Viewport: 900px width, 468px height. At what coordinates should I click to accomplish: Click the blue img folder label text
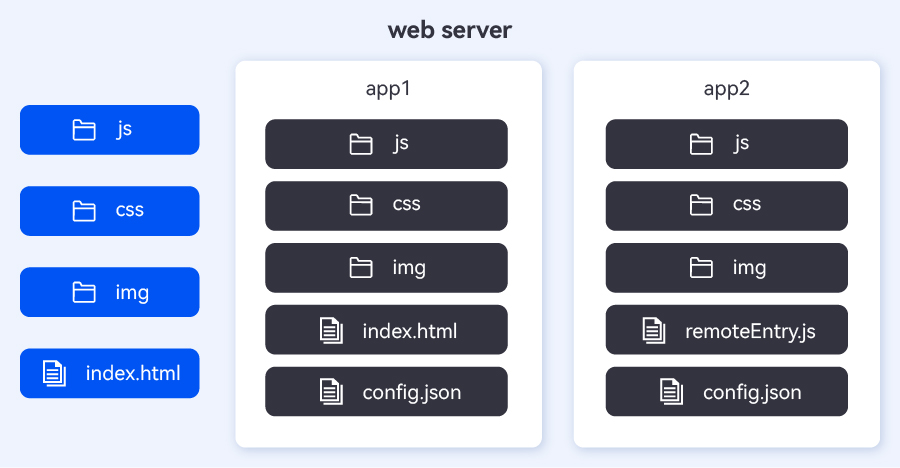(132, 292)
